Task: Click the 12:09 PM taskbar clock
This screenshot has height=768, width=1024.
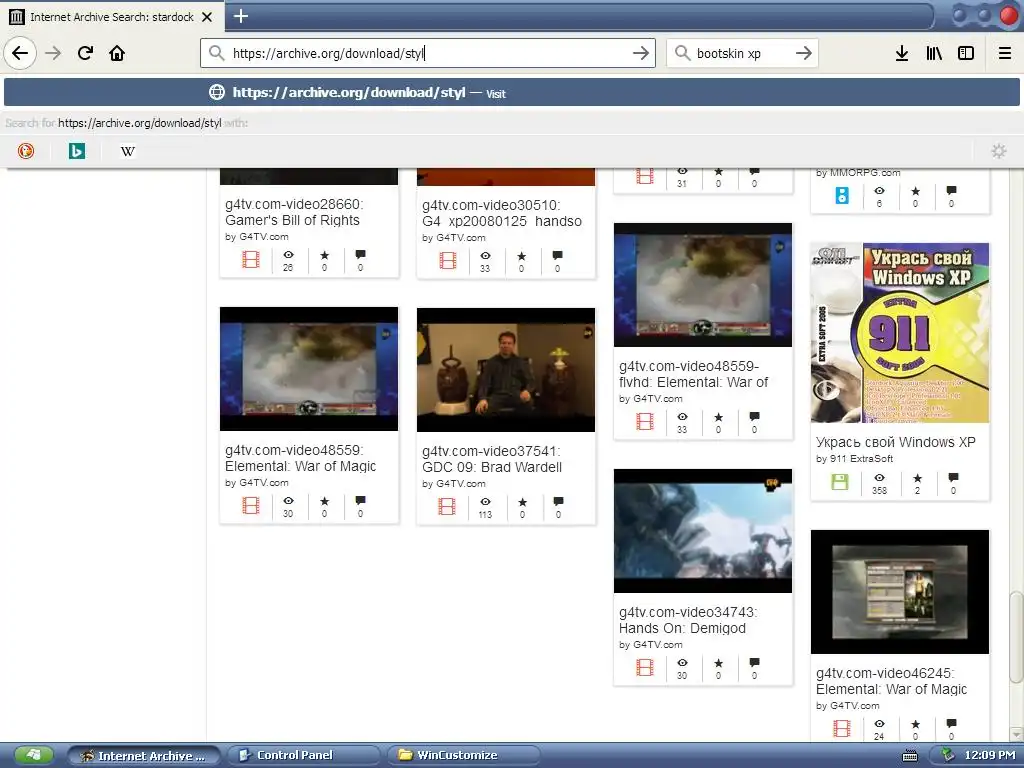Action: click(990, 756)
